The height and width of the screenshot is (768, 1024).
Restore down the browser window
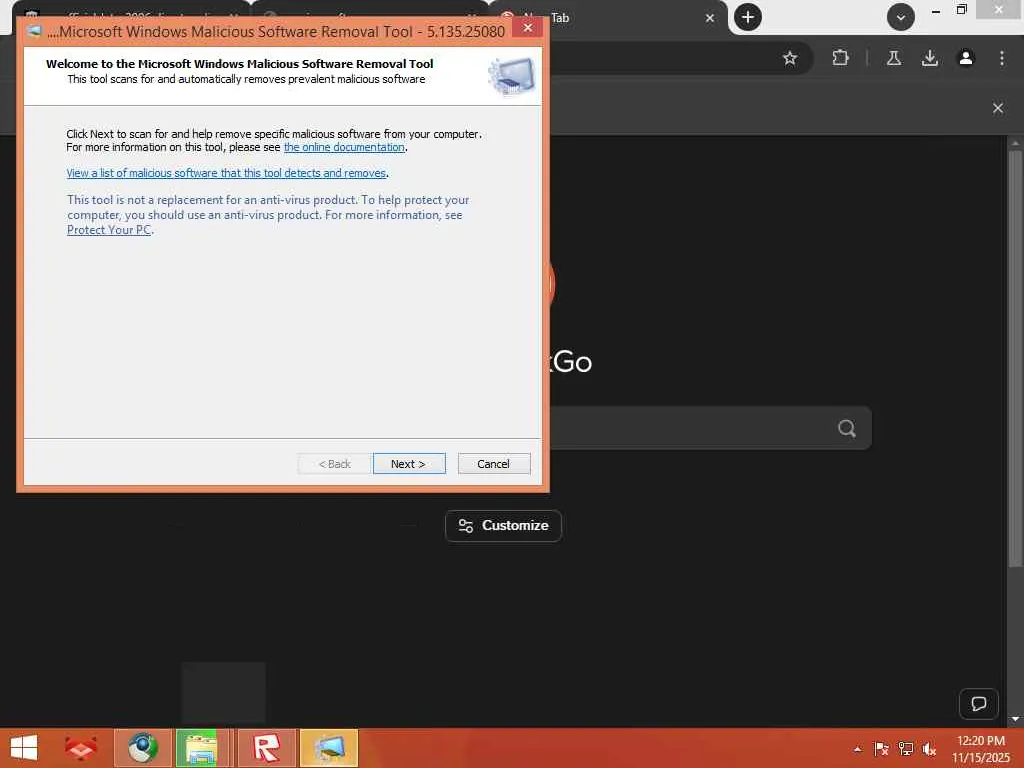point(961,10)
